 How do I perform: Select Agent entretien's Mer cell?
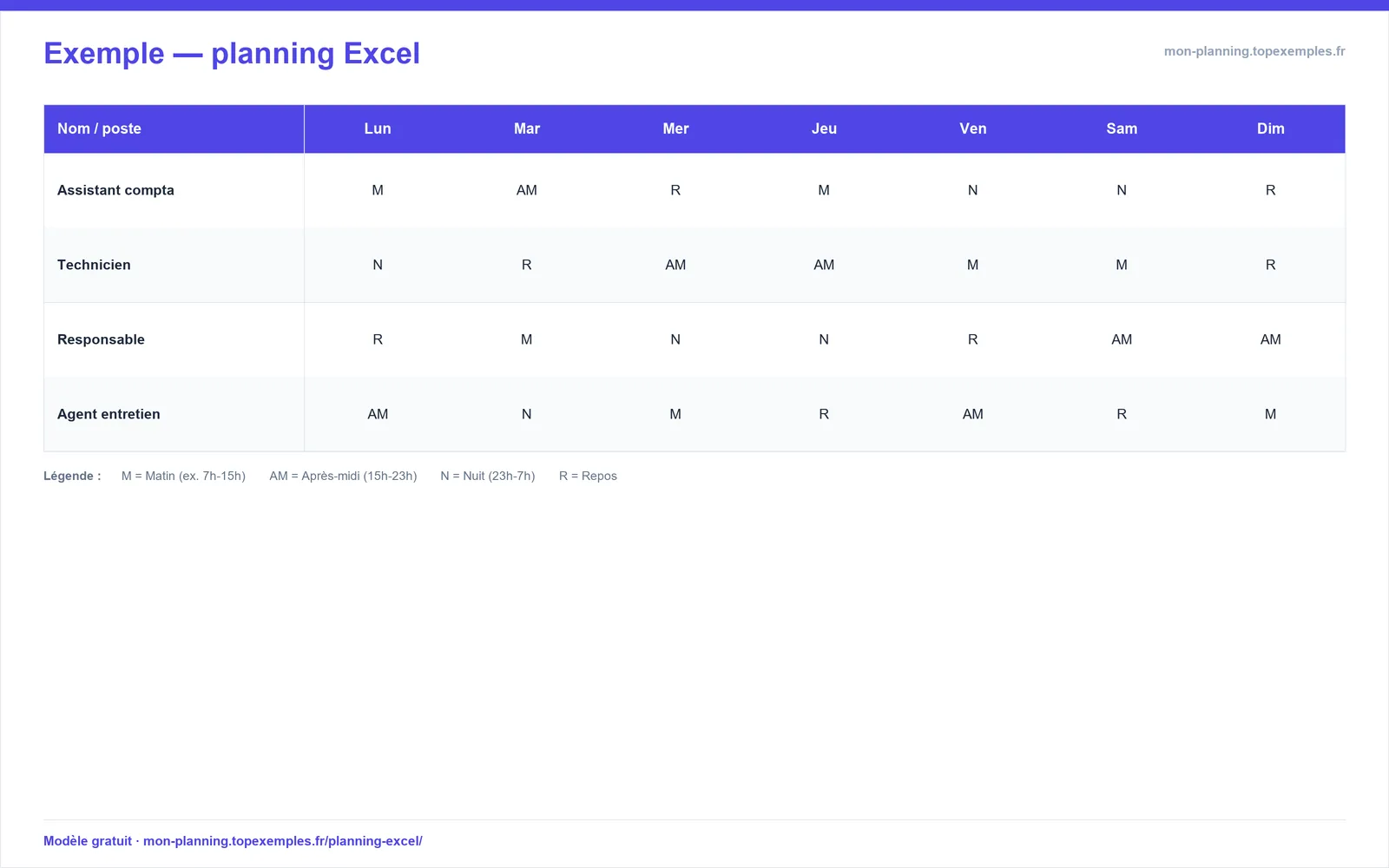pos(675,414)
